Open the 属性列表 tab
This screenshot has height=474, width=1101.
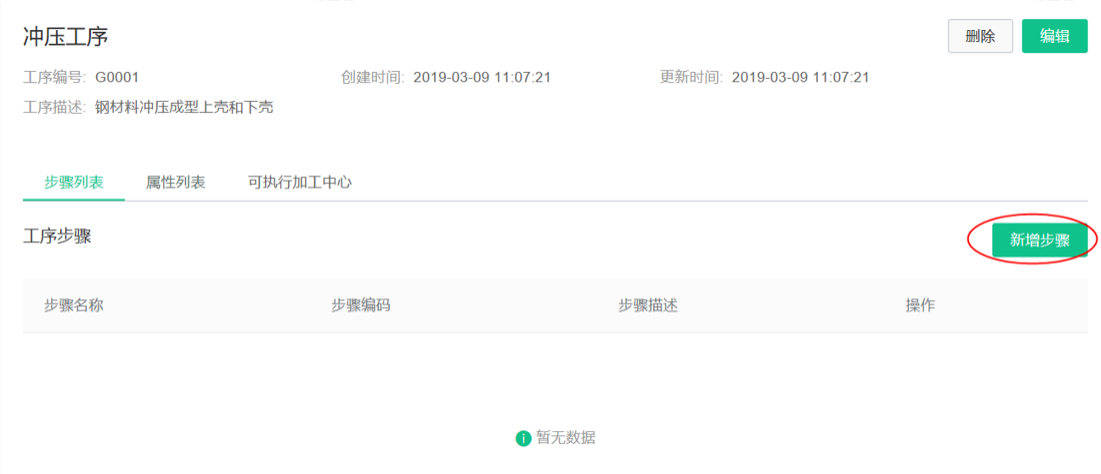(176, 183)
